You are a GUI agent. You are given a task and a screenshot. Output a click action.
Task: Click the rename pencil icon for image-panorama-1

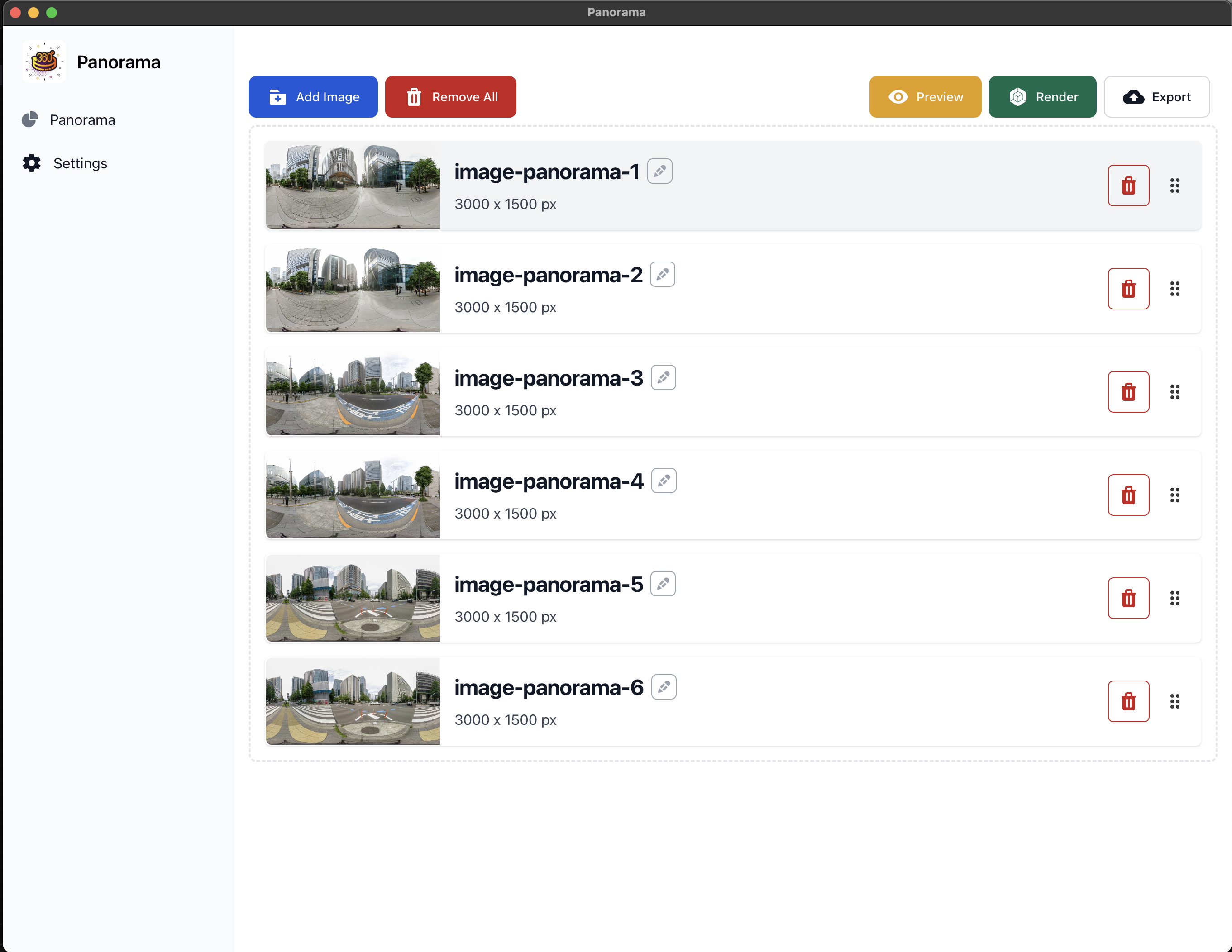(659, 171)
